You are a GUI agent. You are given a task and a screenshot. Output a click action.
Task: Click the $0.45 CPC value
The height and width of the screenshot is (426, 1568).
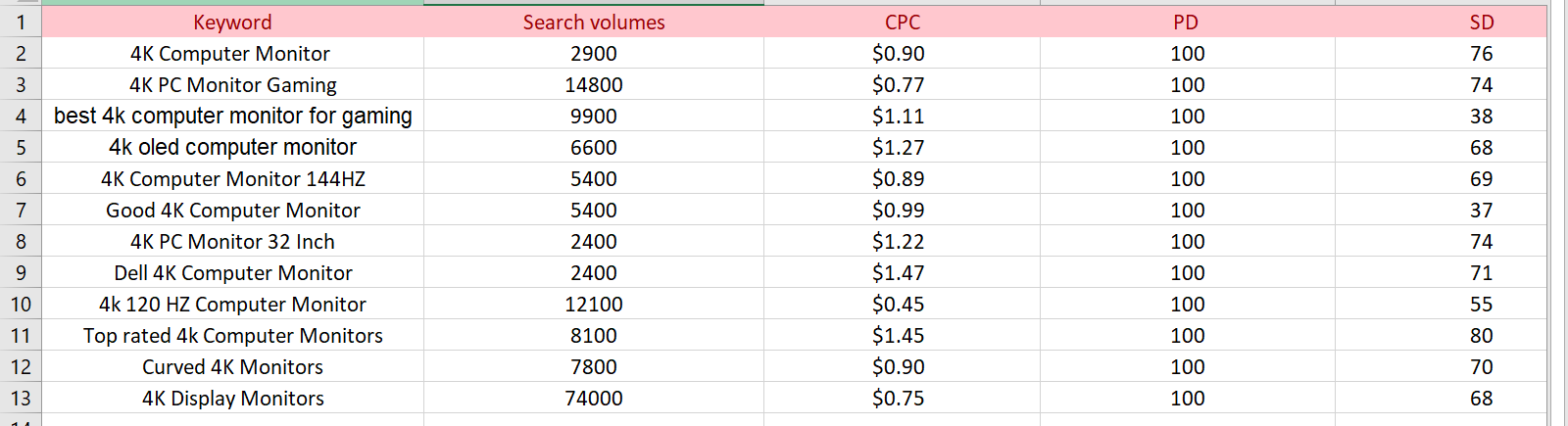899,305
